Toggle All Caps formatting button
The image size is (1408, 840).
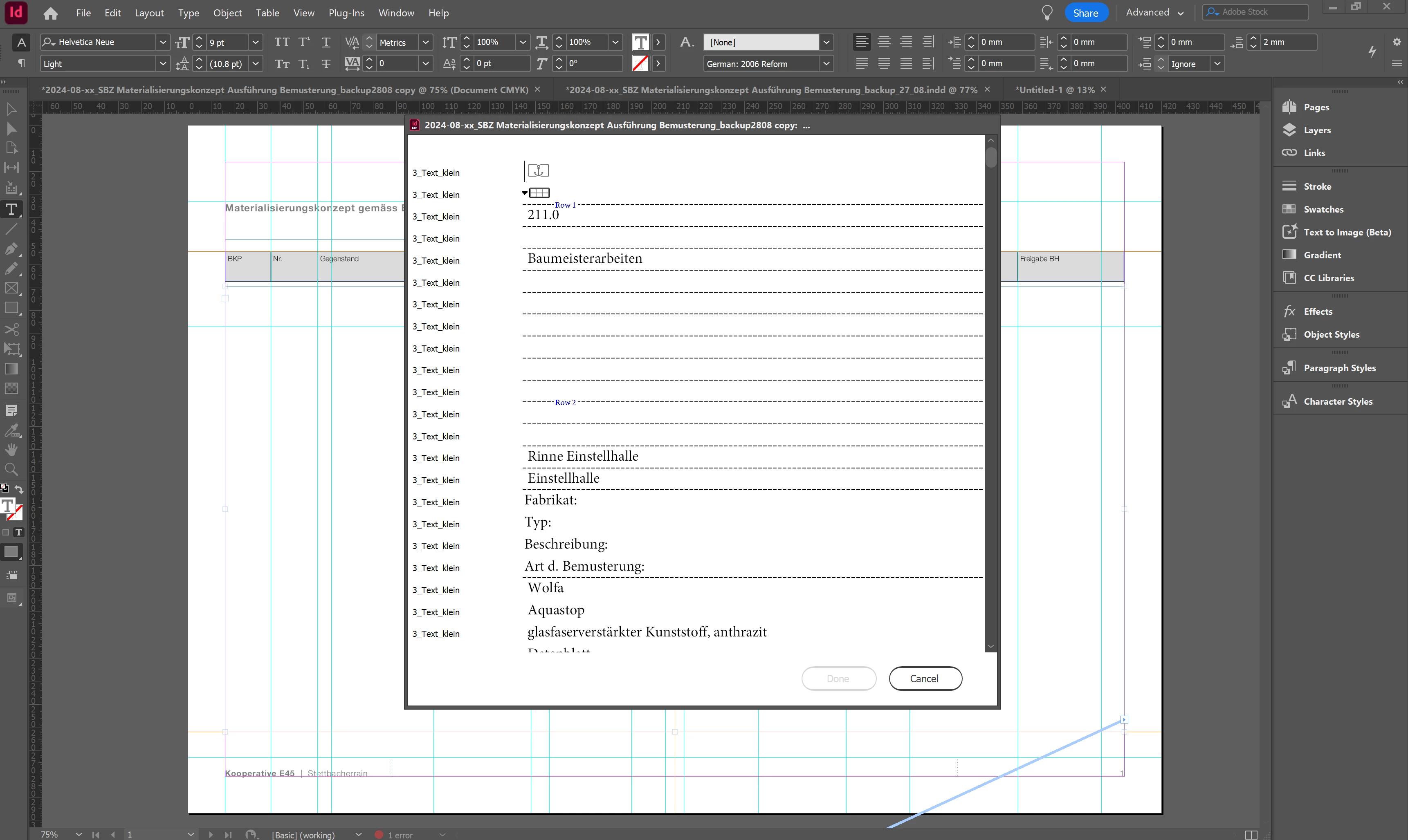(x=281, y=42)
